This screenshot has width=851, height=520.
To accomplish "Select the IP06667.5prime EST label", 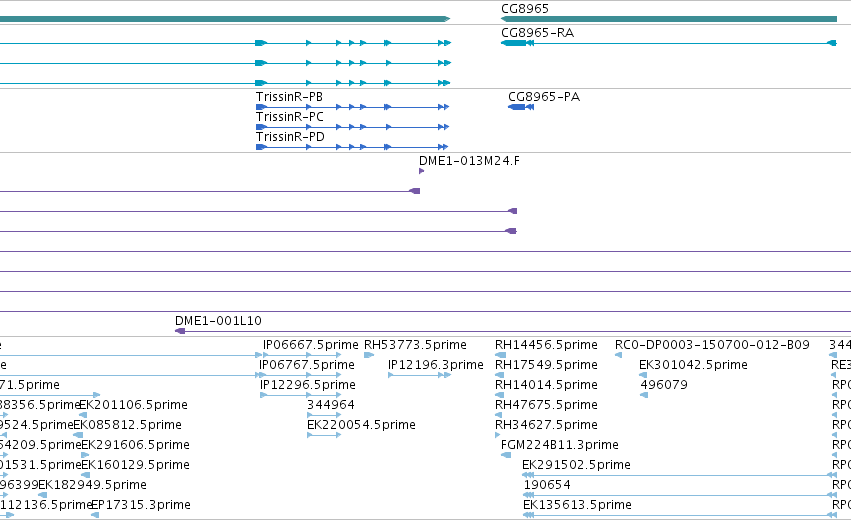I will point(310,345).
